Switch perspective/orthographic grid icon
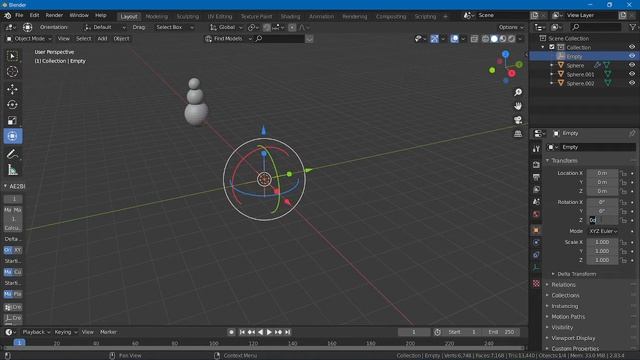This screenshot has width=640, height=360. 518,134
